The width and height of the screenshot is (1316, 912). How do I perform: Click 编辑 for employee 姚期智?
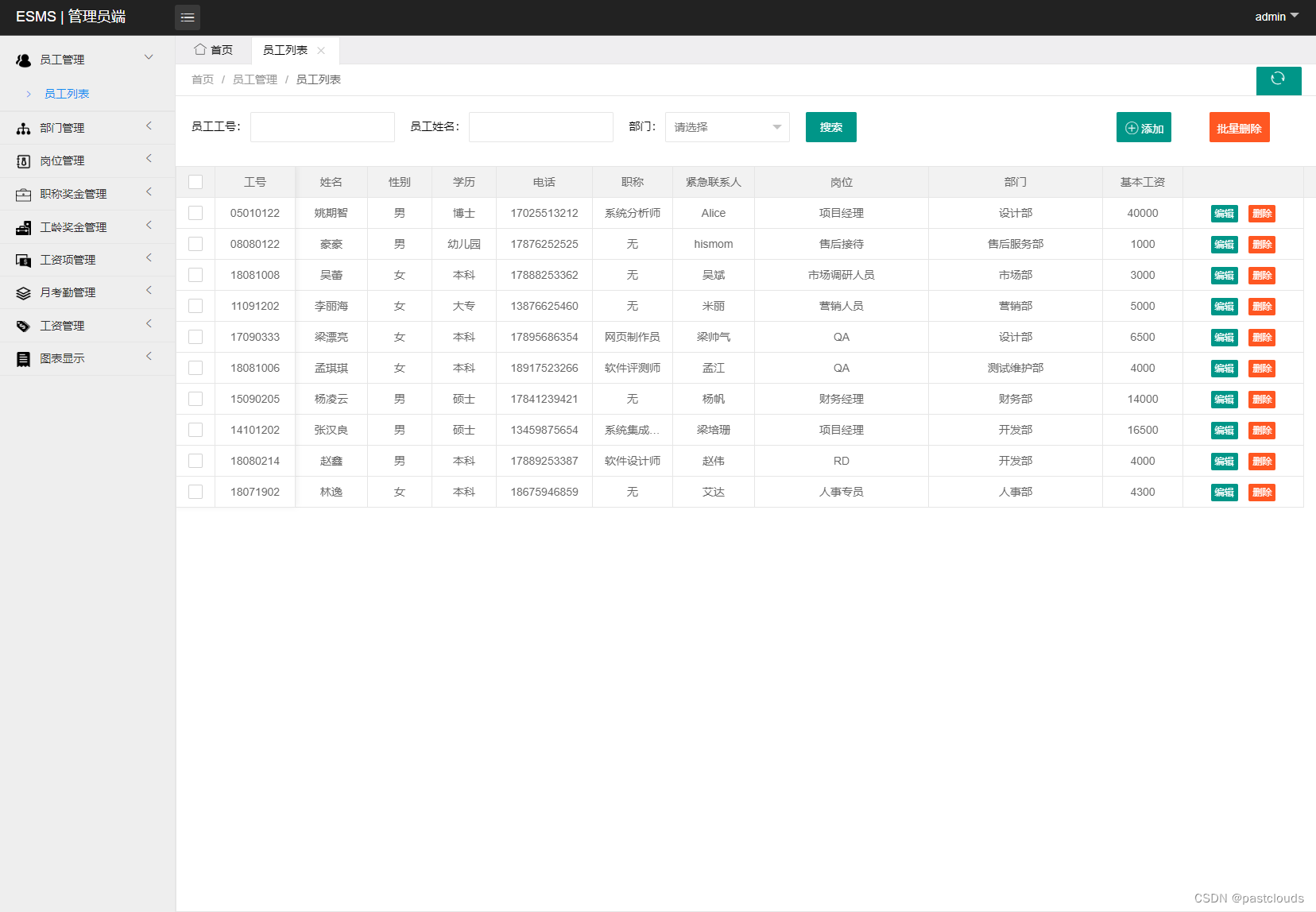(x=1225, y=214)
